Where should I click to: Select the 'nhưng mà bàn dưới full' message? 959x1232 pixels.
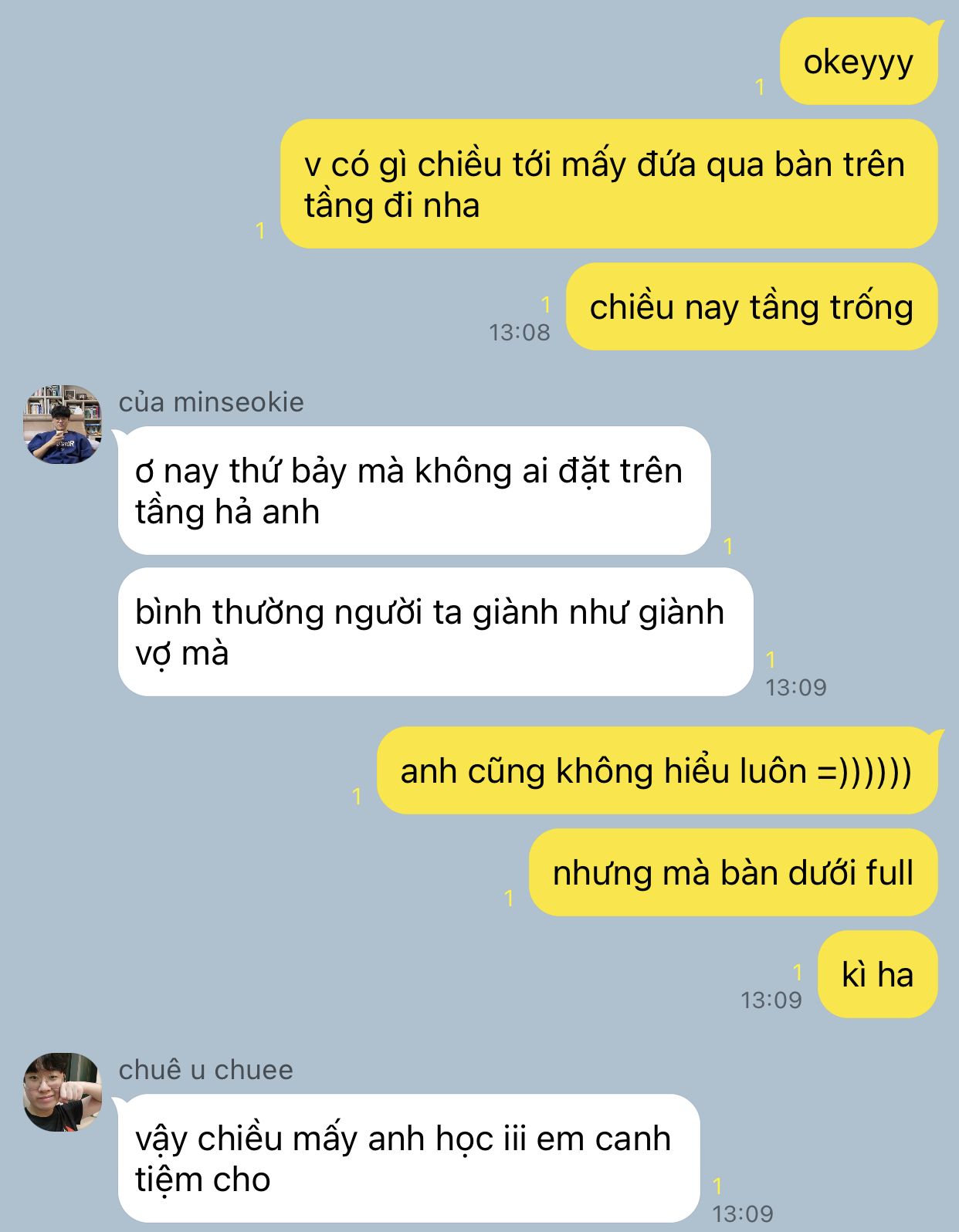(733, 872)
